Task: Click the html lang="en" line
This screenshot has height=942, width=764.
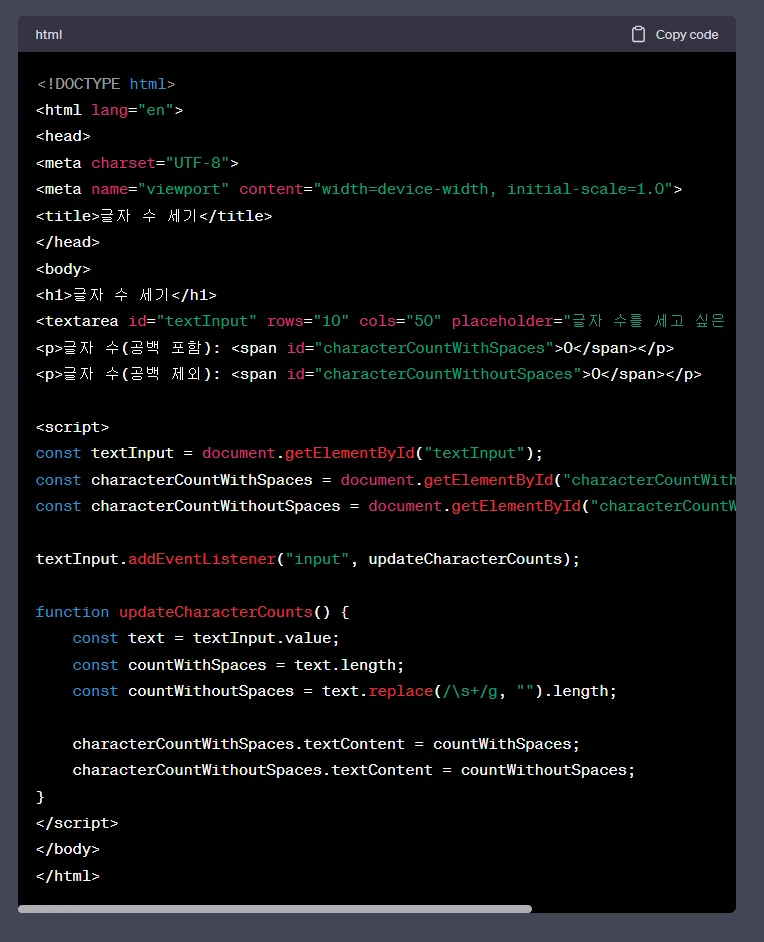Action: coord(109,111)
